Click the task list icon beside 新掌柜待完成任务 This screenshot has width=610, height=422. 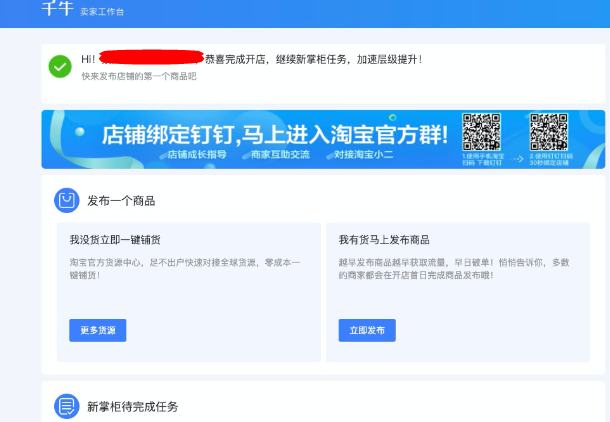click(67, 406)
